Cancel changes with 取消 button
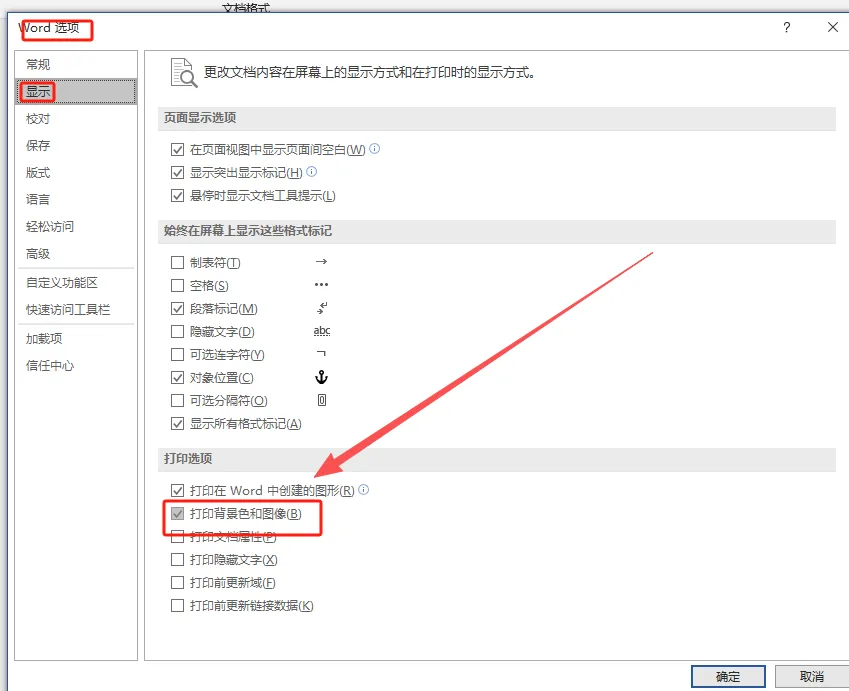The height and width of the screenshot is (691, 849). click(x=812, y=677)
